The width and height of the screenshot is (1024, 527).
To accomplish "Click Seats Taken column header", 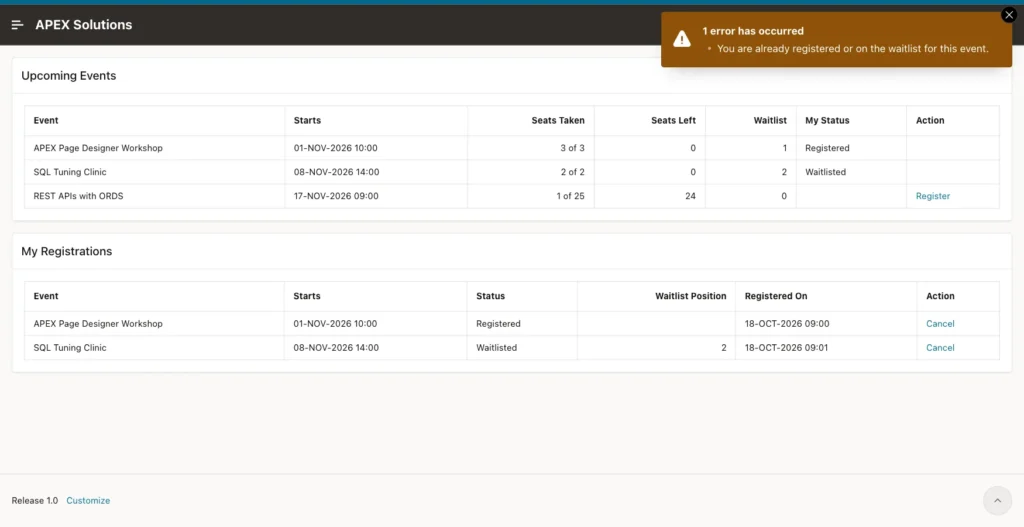I will [x=558, y=120].
